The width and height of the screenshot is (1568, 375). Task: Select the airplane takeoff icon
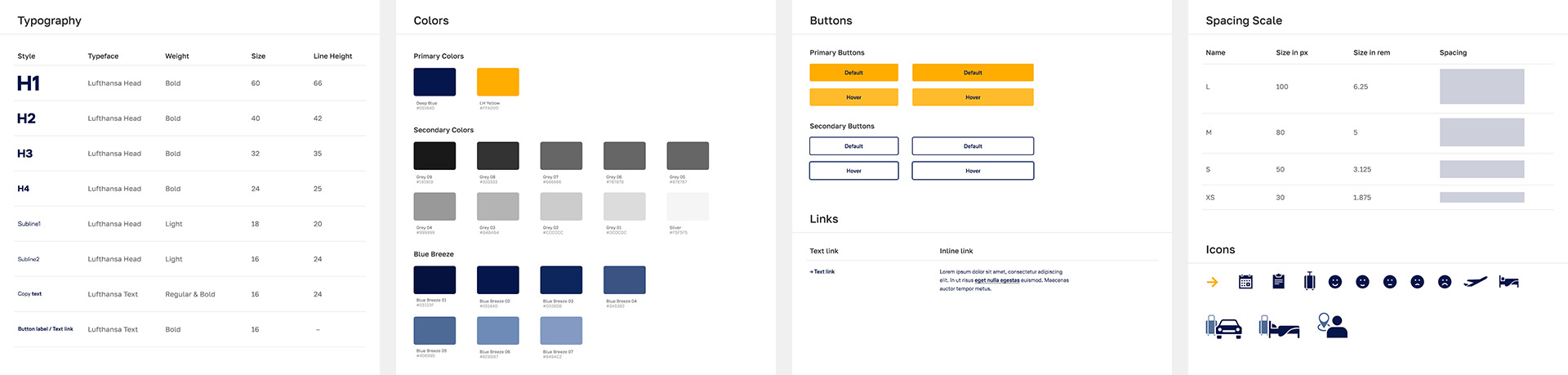1476,282
